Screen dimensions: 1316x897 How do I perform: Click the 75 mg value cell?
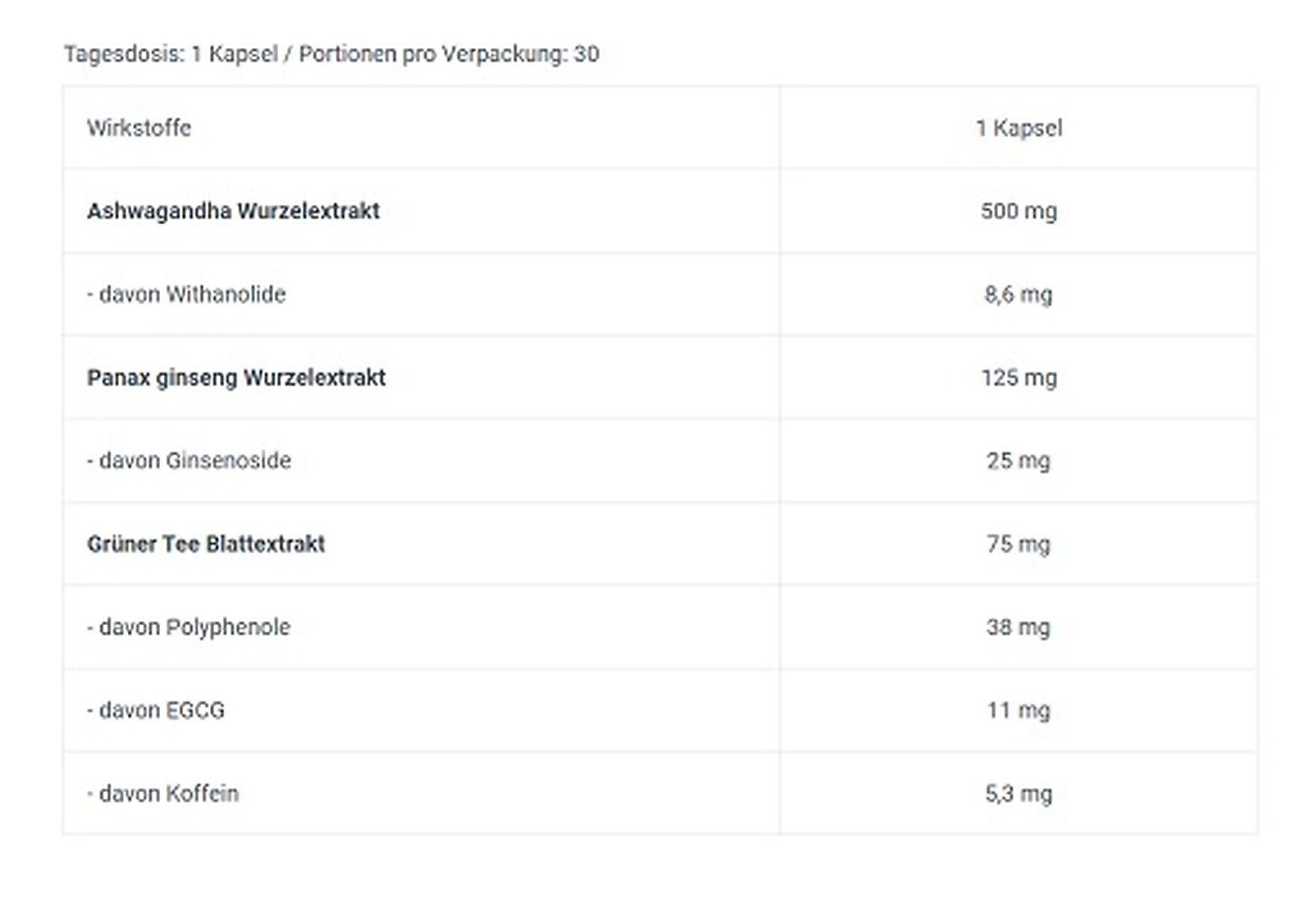pos(1018,543)
